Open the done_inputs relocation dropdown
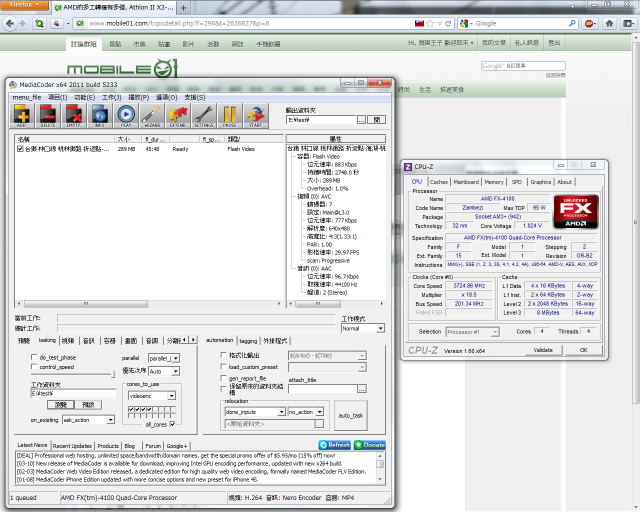Screen dimensions: 640x512 click(x=255, y=412)
